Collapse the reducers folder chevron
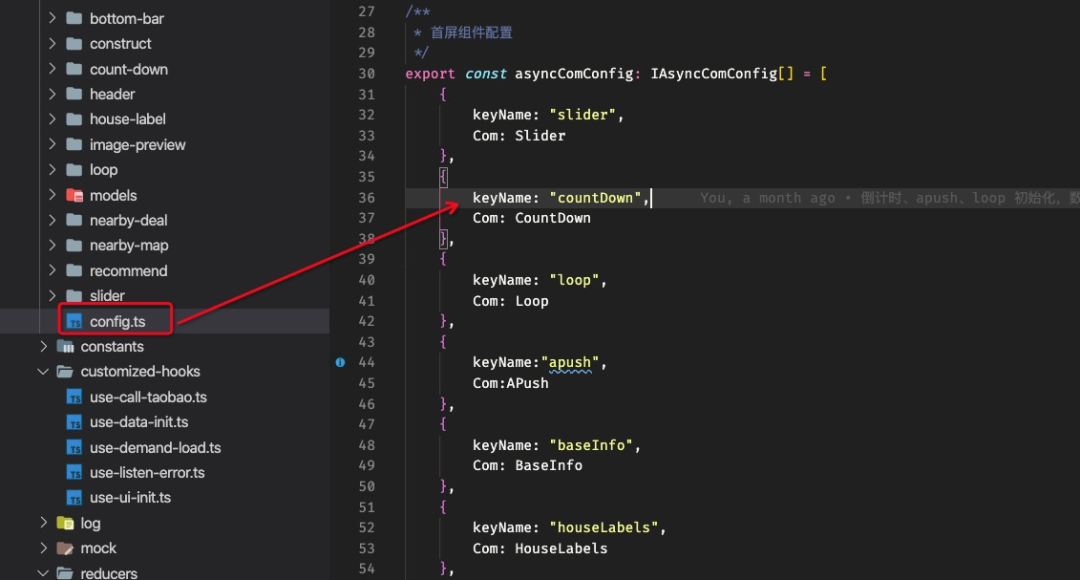The width and height of the screenshot is (1080, 580). 43,573
